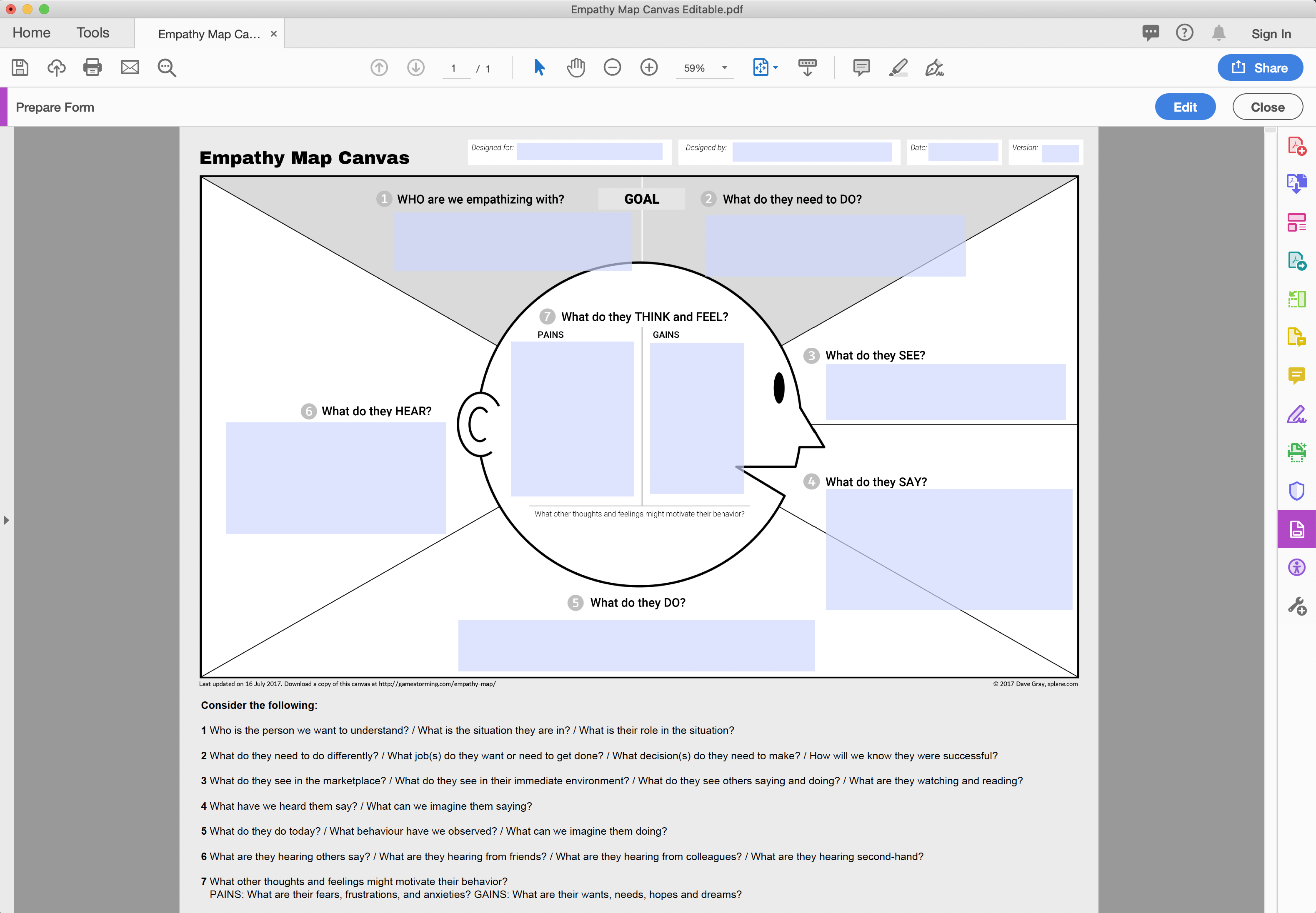This screenshot has height=913, width=1316.
Task: Click the Zoom Out minus icon
Action: (612, 67)
